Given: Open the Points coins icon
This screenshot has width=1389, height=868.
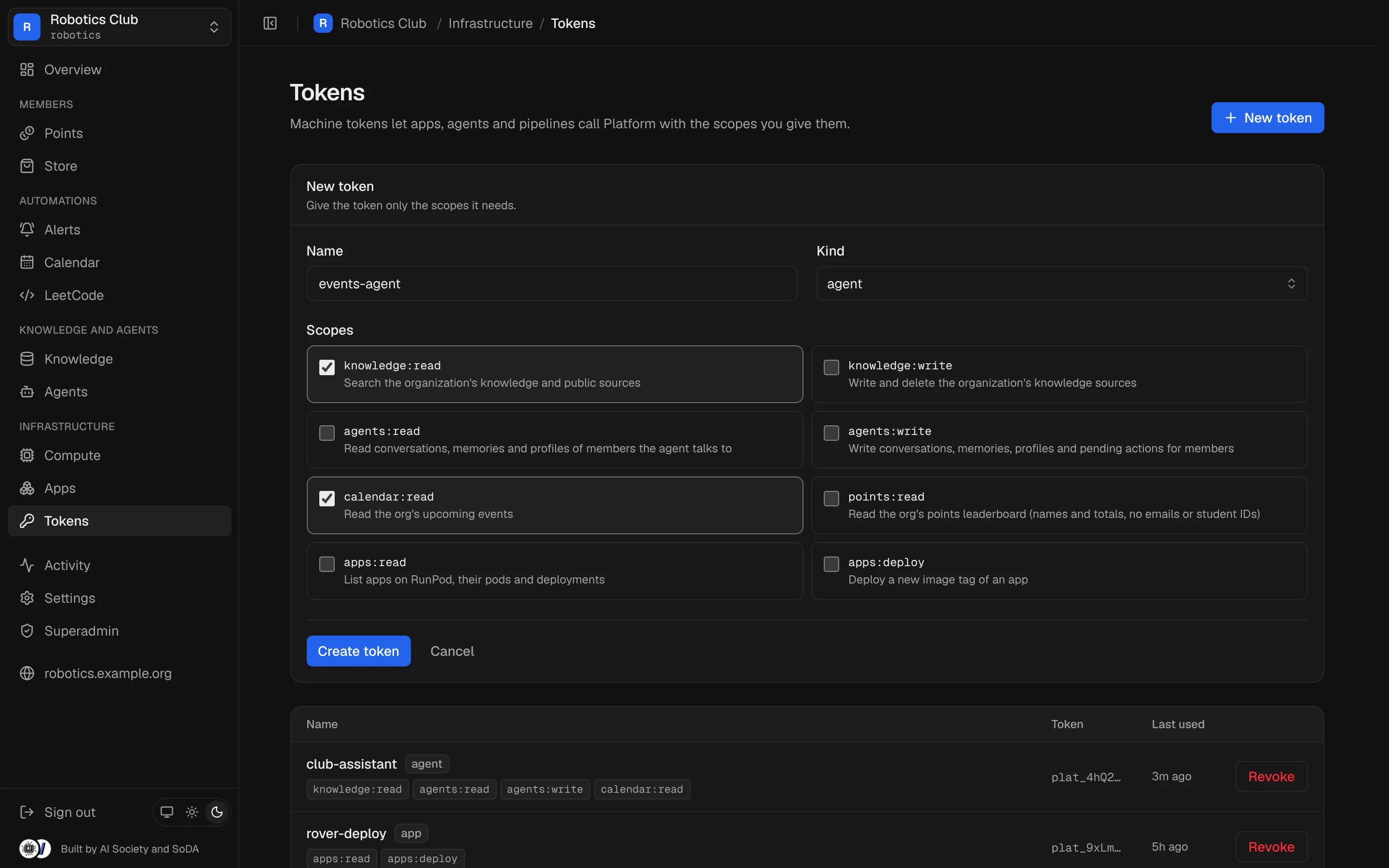Looking at the screenshot, I should click(27, 133).
